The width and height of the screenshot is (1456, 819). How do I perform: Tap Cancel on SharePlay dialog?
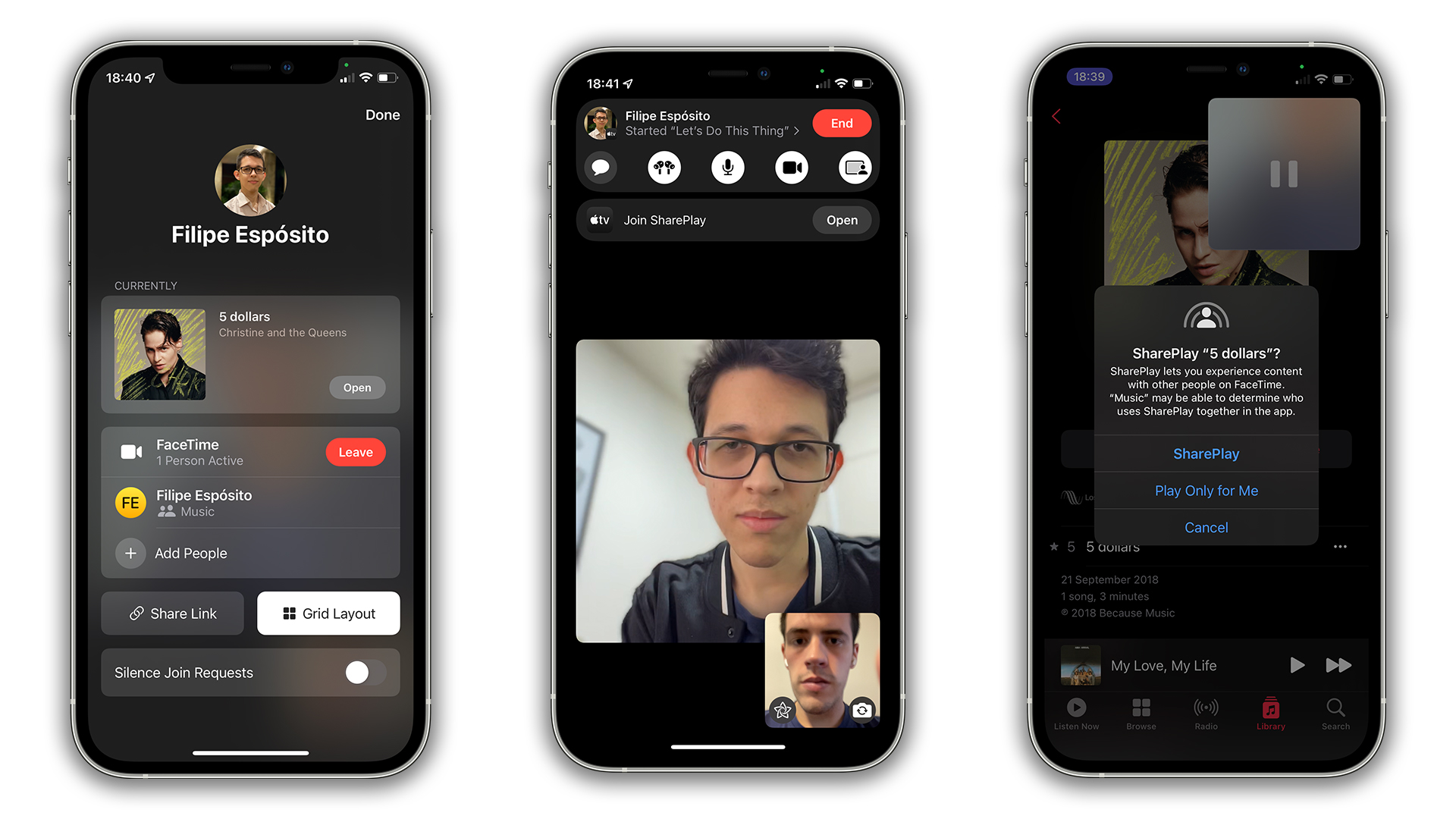1205,527
